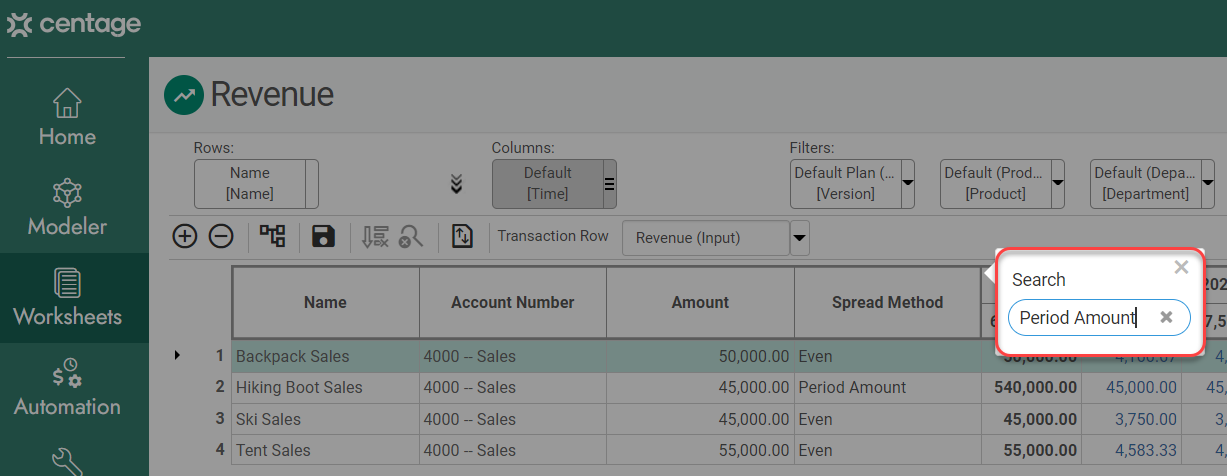Clear the search field text

pyautogui.click(x=1166, y=317)
